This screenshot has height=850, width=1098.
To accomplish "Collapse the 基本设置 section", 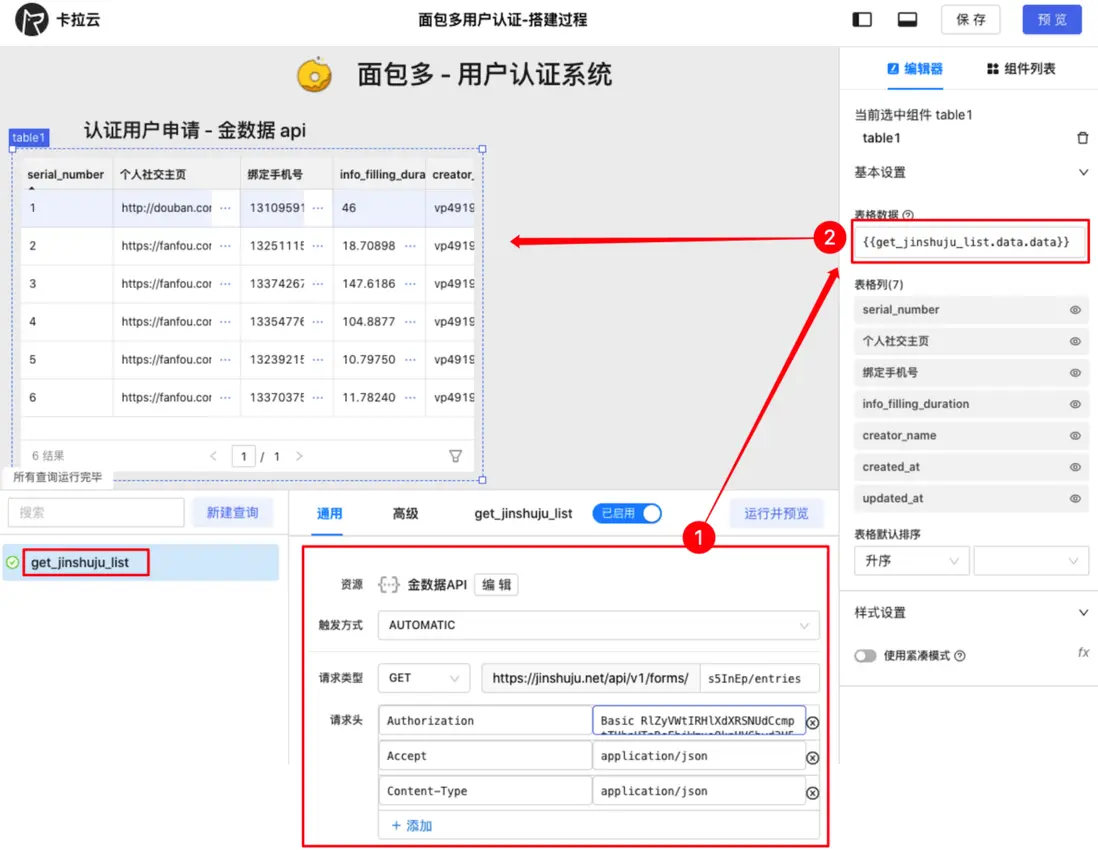I will pyautogui.click(x=1083, y=172).
